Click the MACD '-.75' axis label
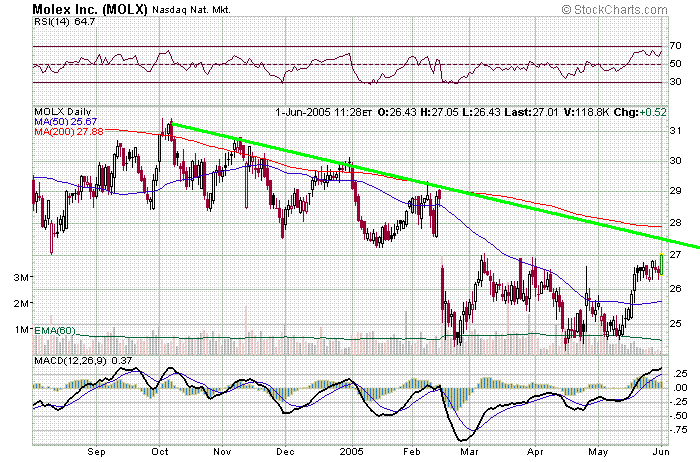The height and width of the screenshot is (462, 700). tap(679, 430)
